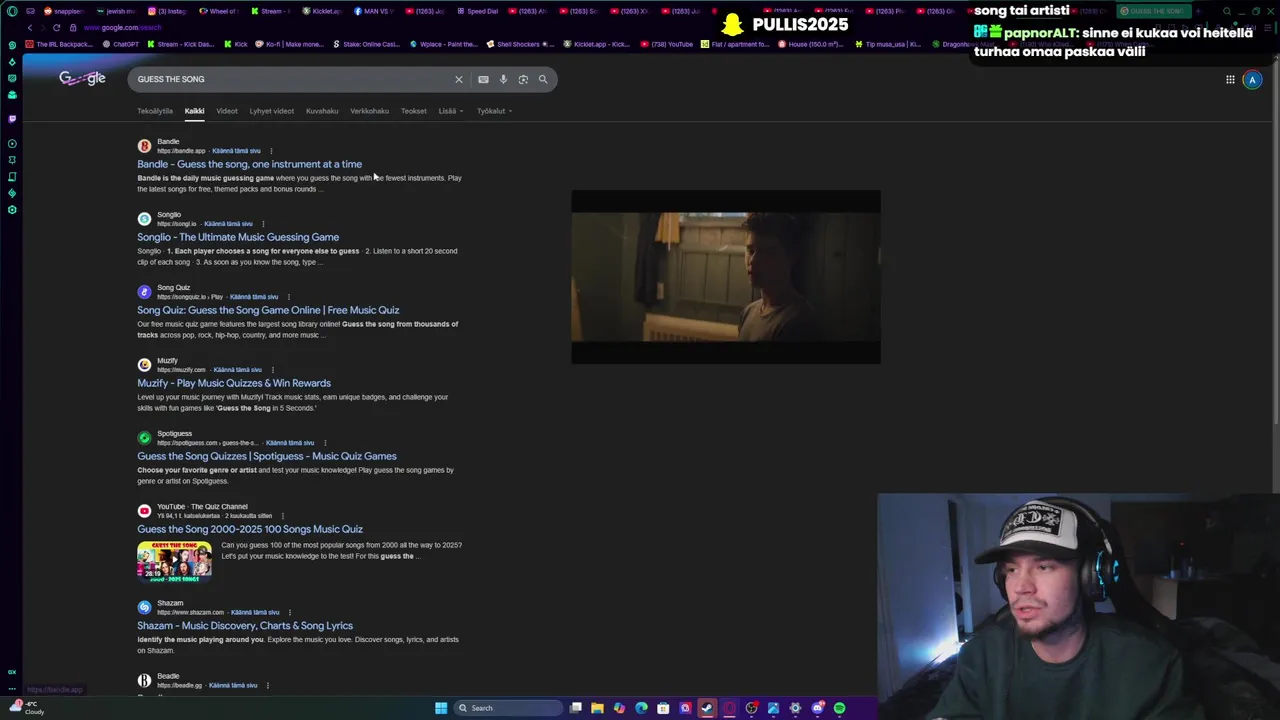Open options menu for Shazam result
Screen dimensions: 1280x720
coord(290,612)
